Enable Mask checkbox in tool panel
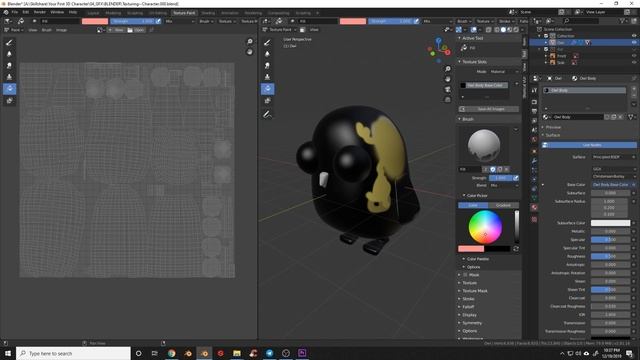Screen dimensions: 640x360 coord(465,275)
